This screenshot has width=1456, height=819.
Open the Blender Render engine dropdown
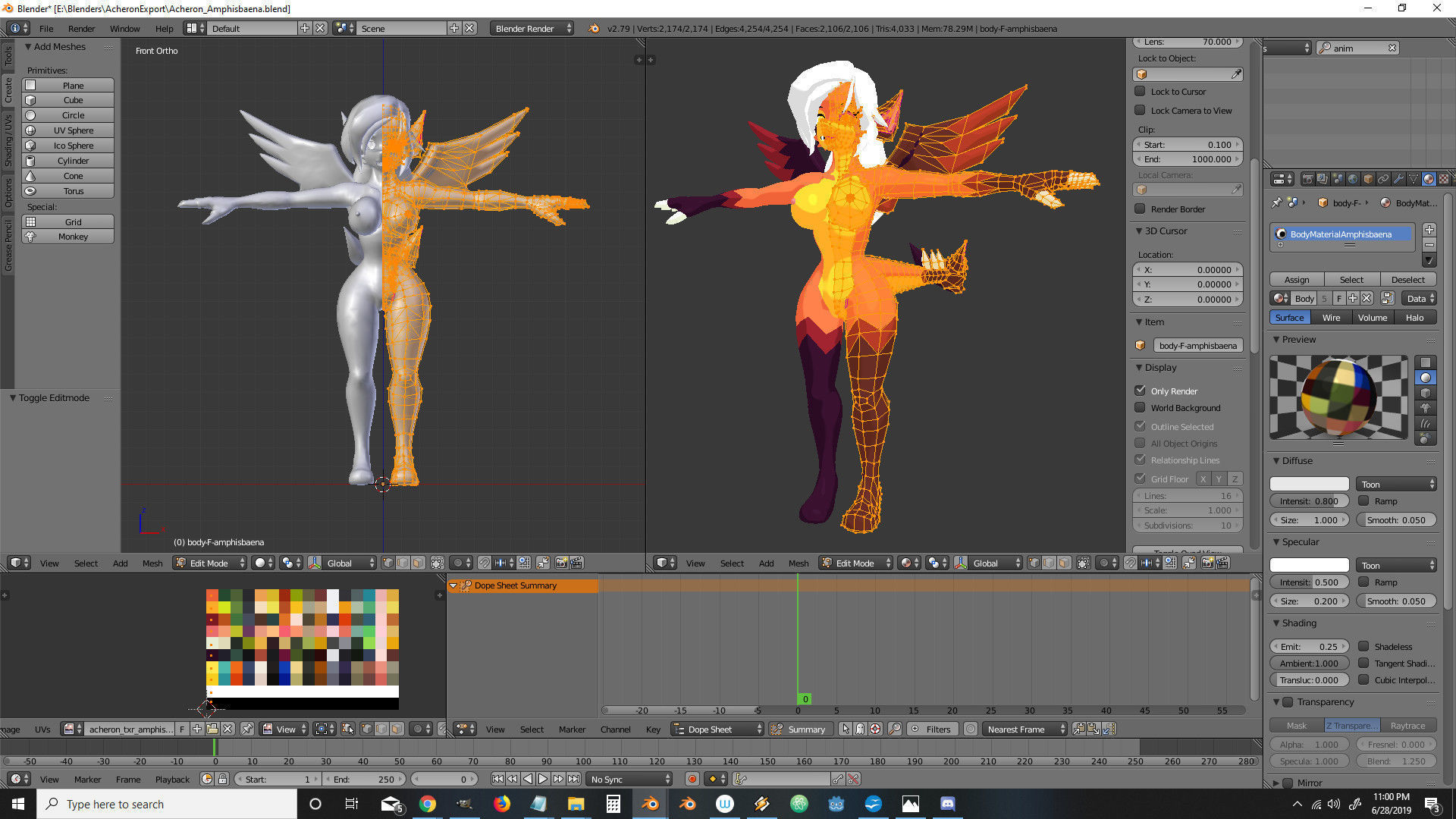531,28
